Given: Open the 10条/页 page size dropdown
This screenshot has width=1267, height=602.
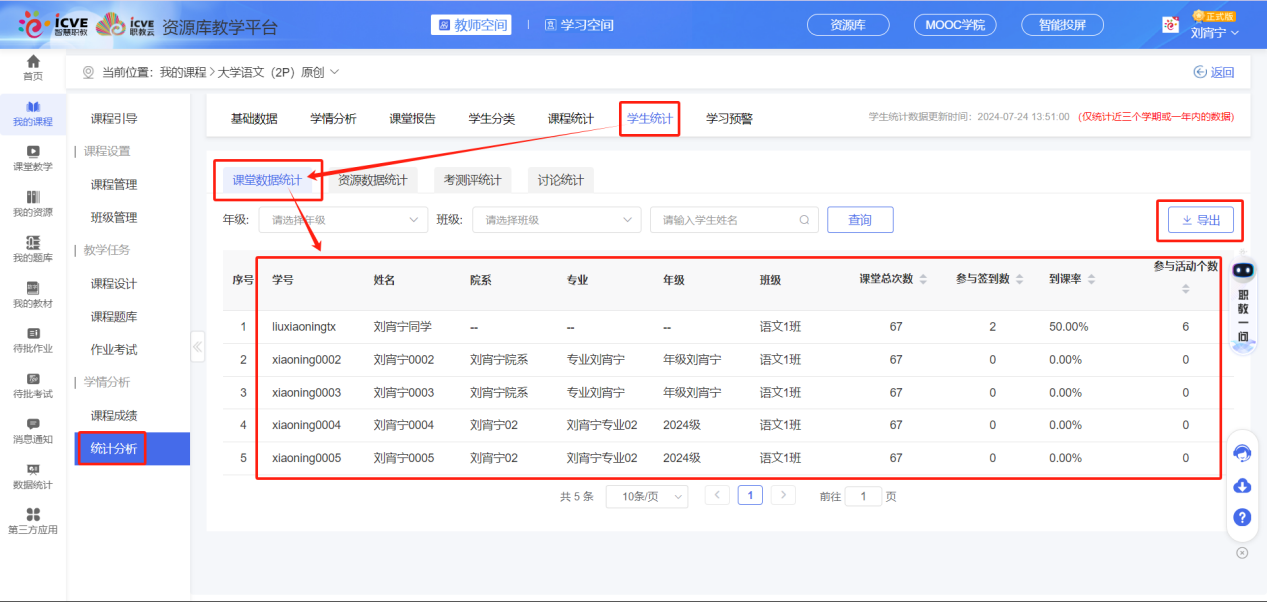Looking at the screenshot, I should [647, 496].
